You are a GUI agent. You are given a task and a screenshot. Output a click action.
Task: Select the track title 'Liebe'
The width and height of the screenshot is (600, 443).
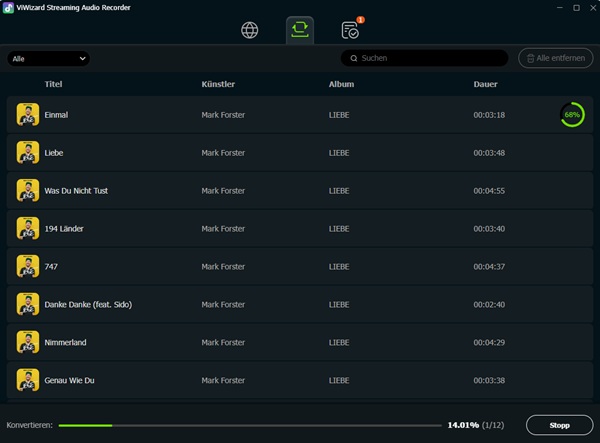click(x=54, y=153)
